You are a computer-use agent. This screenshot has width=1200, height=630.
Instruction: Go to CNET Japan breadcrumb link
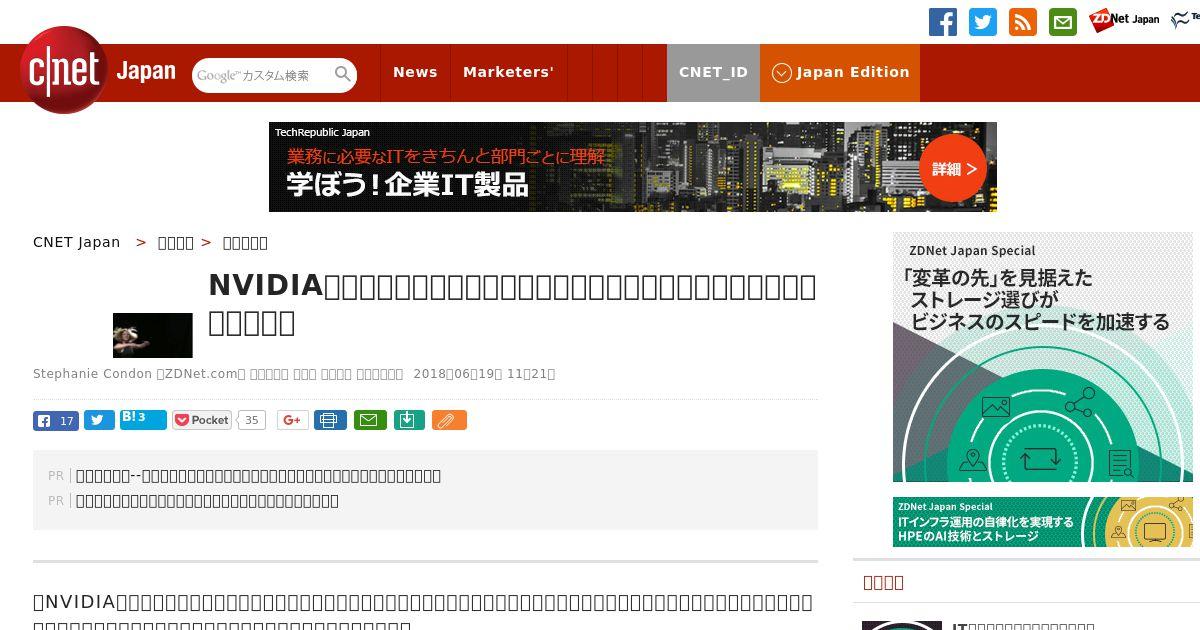coord(76,242)
